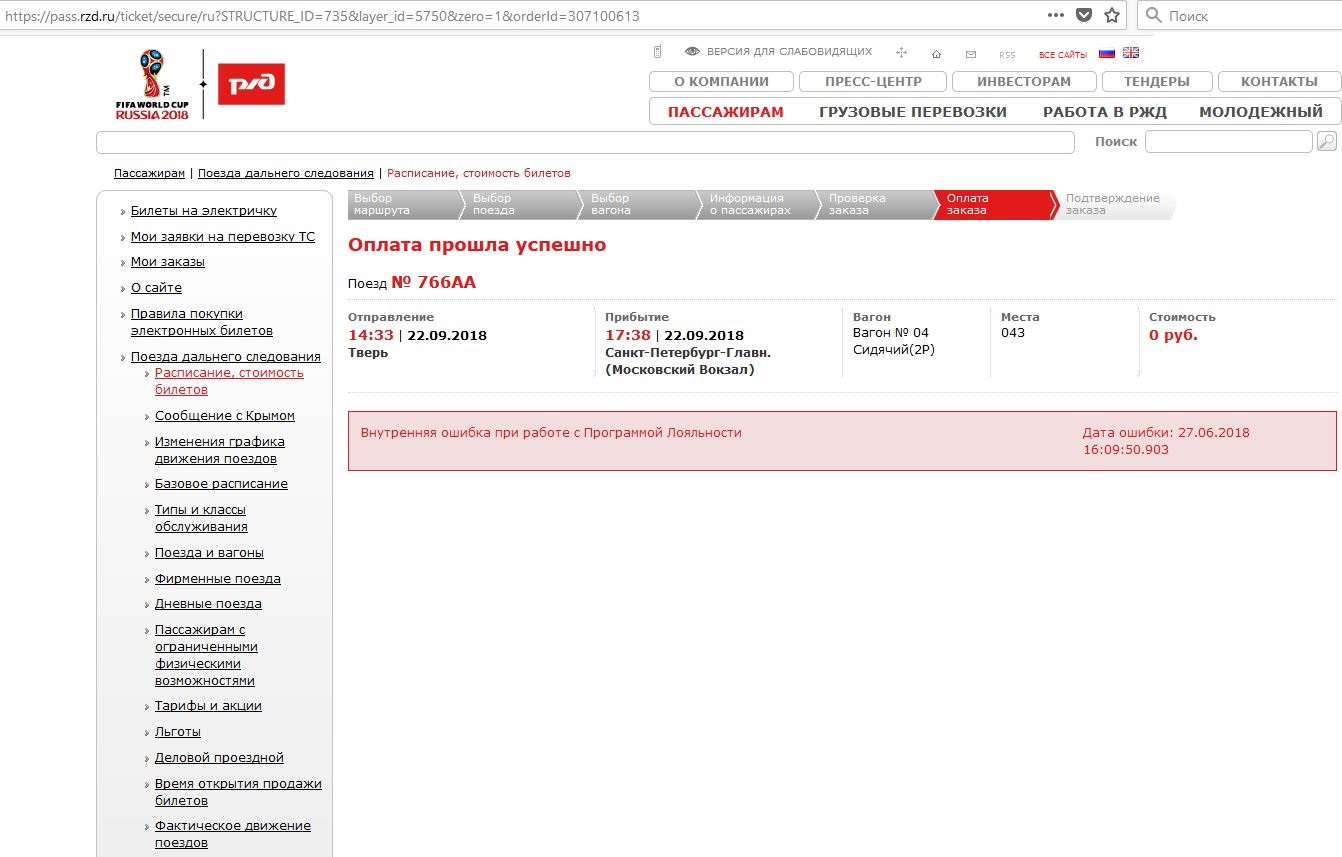Switch to English via UK flag
The width and height of the screenshot is (1342, 857).
(1131, 53)
